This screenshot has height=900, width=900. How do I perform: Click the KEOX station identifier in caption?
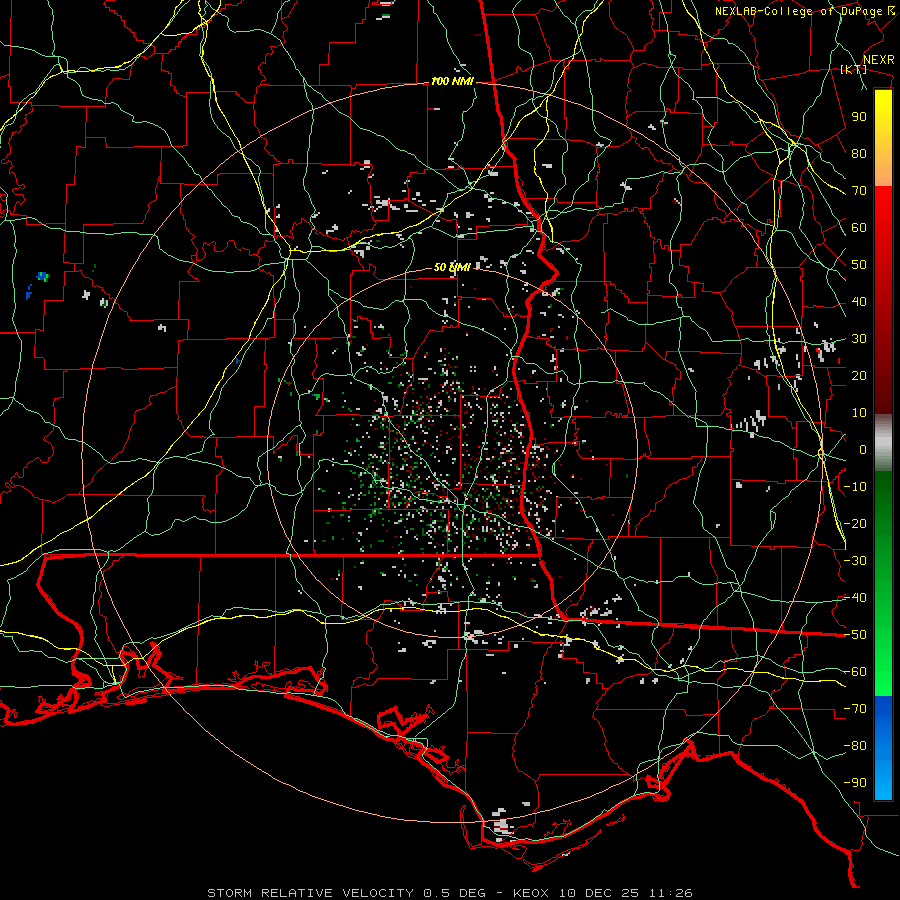[532, 893]
